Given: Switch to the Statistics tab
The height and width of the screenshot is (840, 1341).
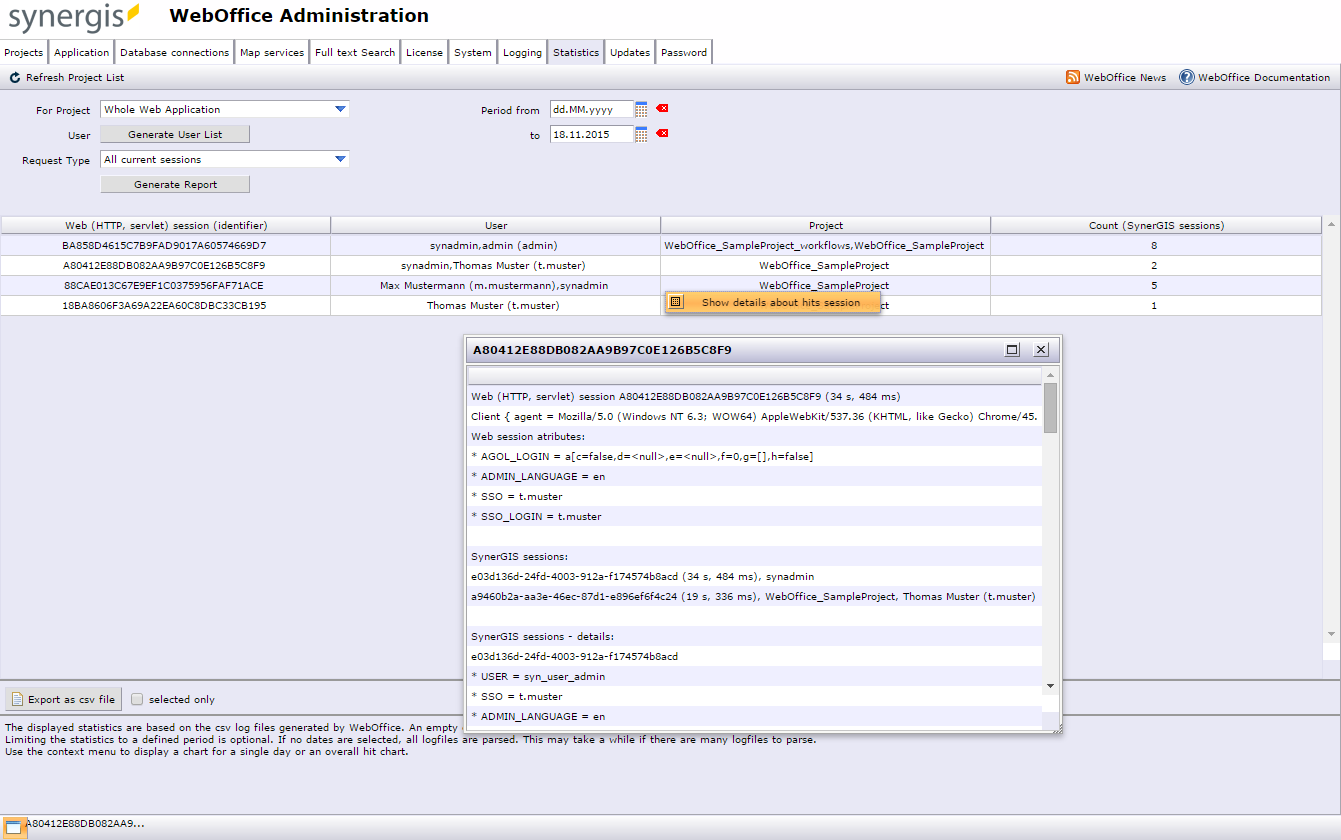Looking at the screenshot, I should tap(575, 51).
